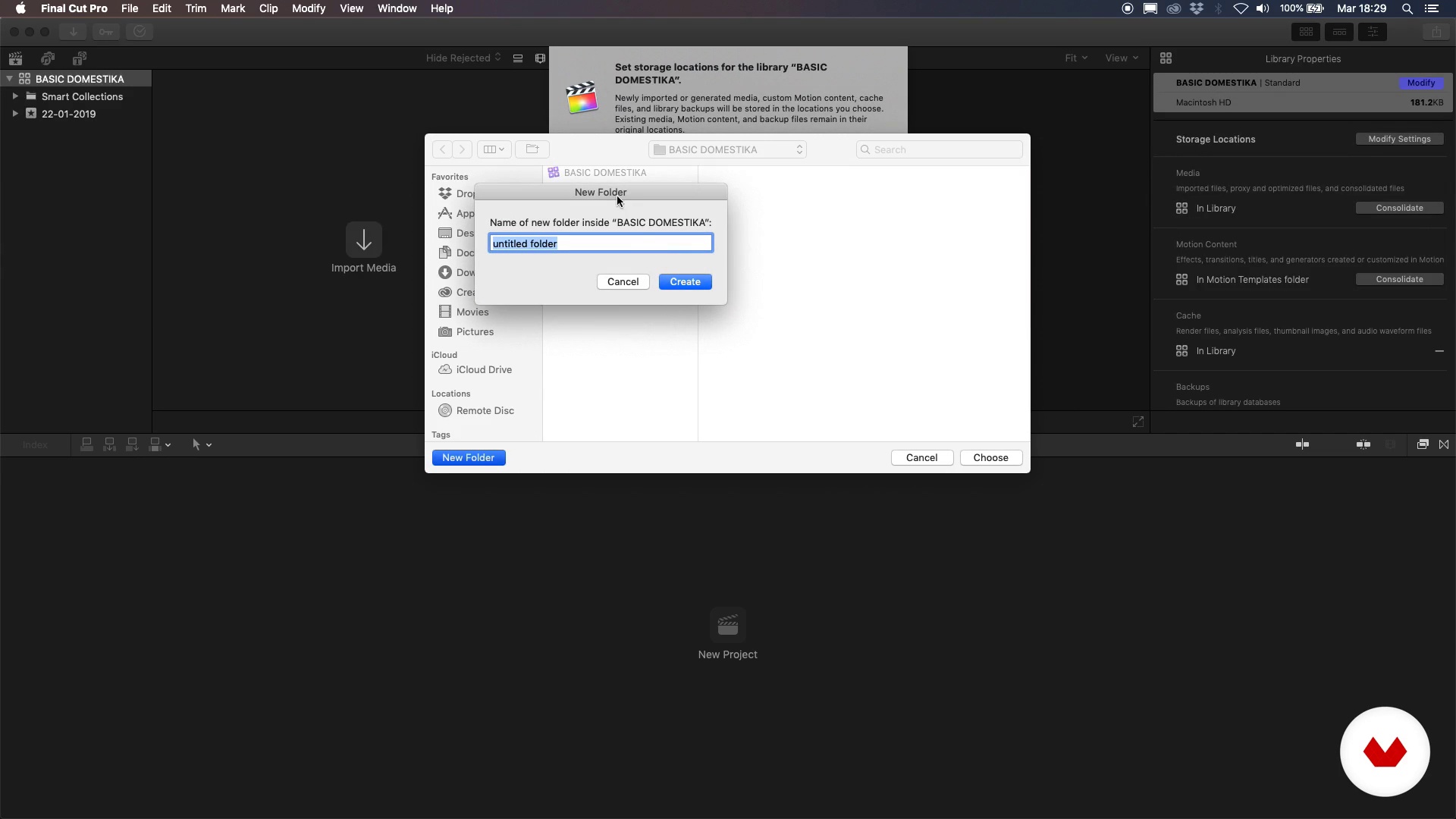Collapse BASIC DOMESTIKA library in sidebar

pos(9,79)
